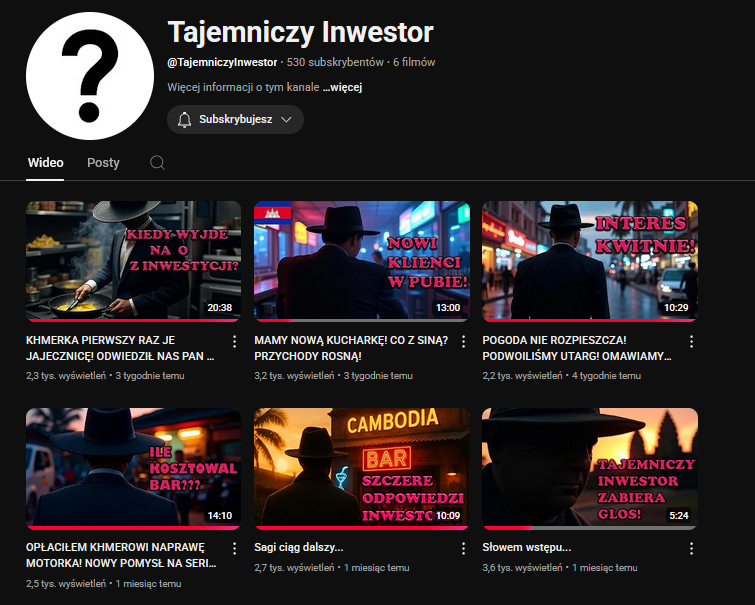Screen dimensions: 755x605
Task: Open the ILE KOSZTOWAŁ BAR thumbnail
Action: pos(133,469)
